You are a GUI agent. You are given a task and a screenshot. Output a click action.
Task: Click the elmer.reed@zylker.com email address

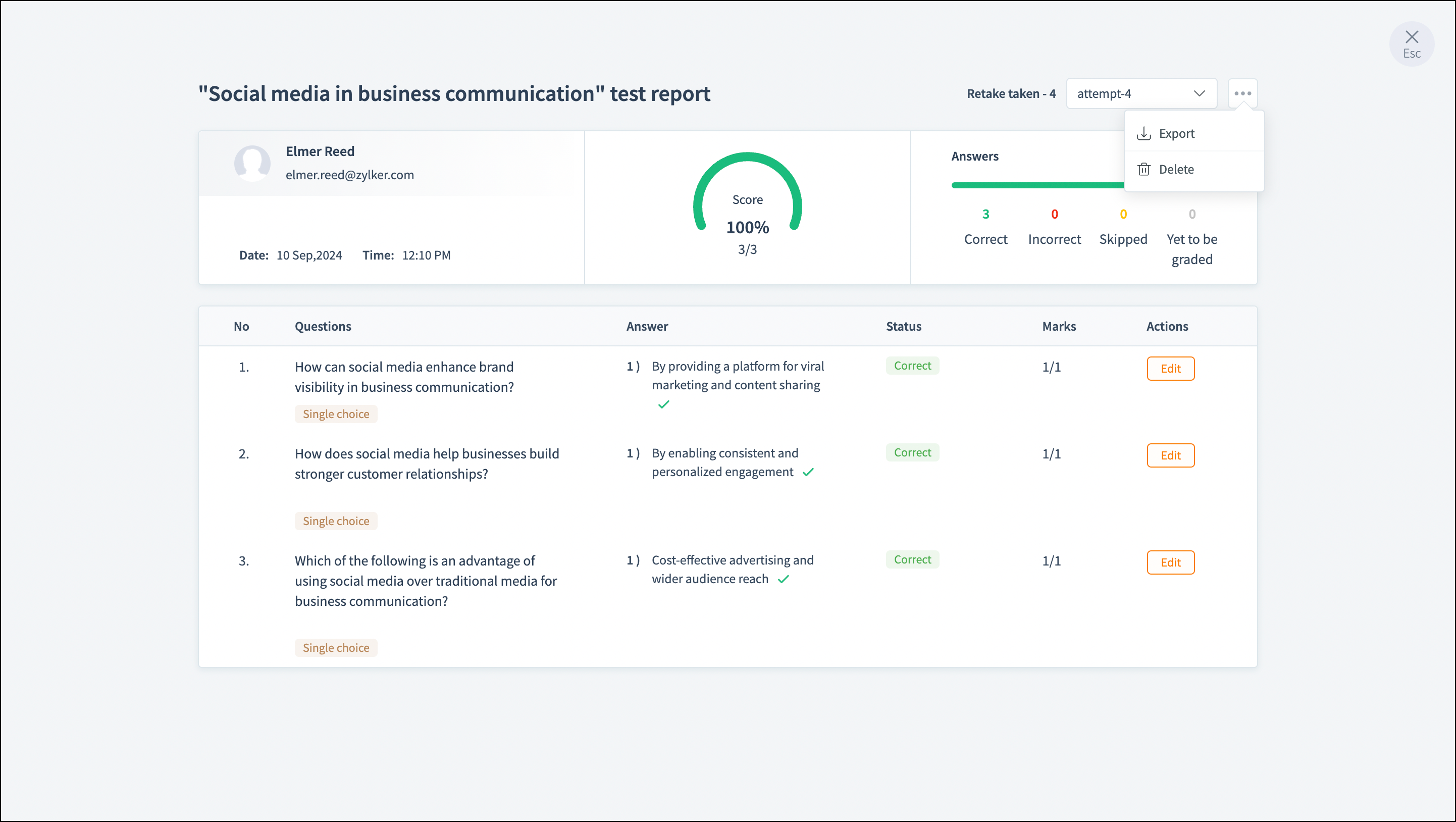click(349, 175)
